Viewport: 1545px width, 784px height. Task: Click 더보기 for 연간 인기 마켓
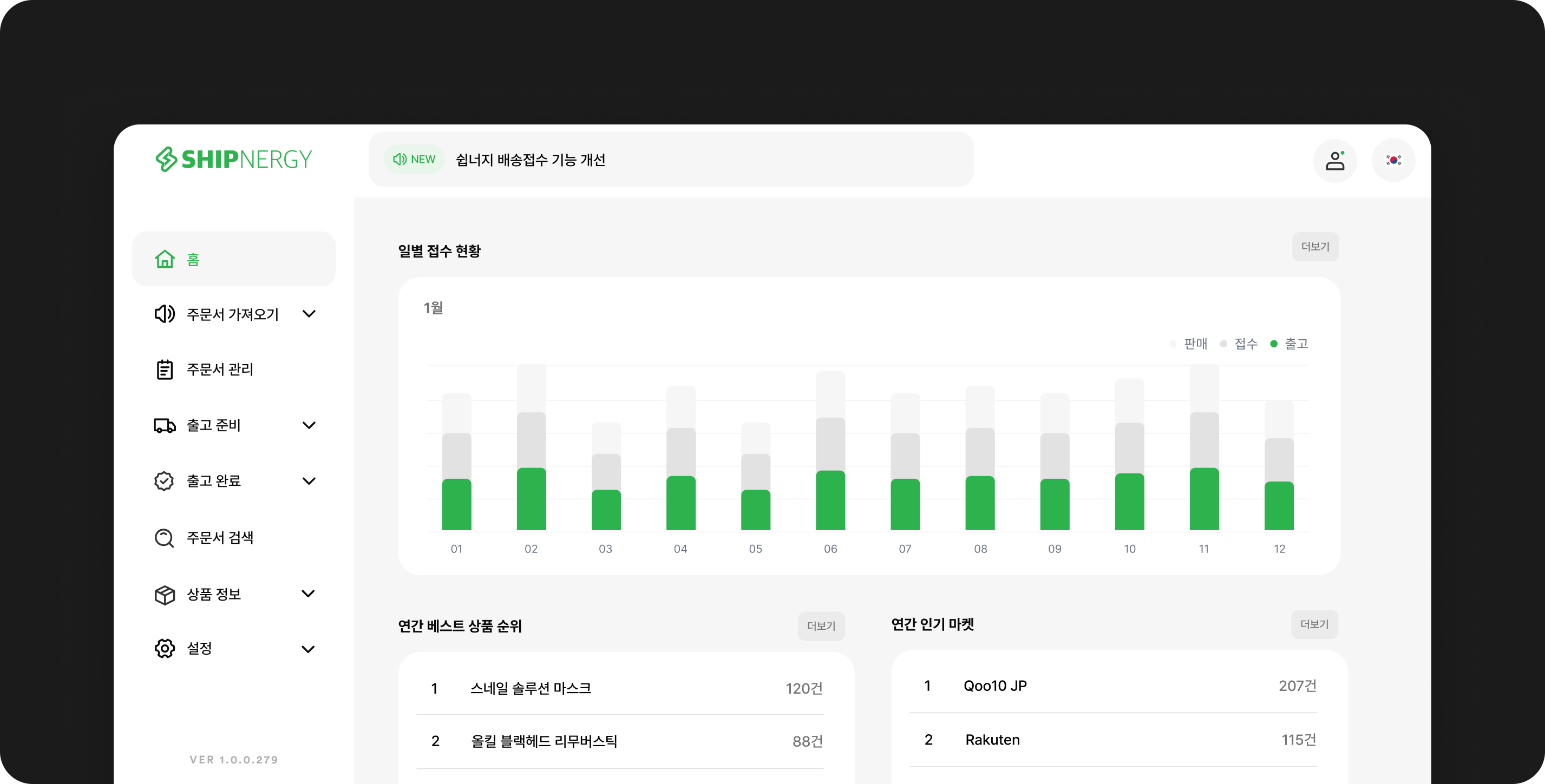(1314, 624)
